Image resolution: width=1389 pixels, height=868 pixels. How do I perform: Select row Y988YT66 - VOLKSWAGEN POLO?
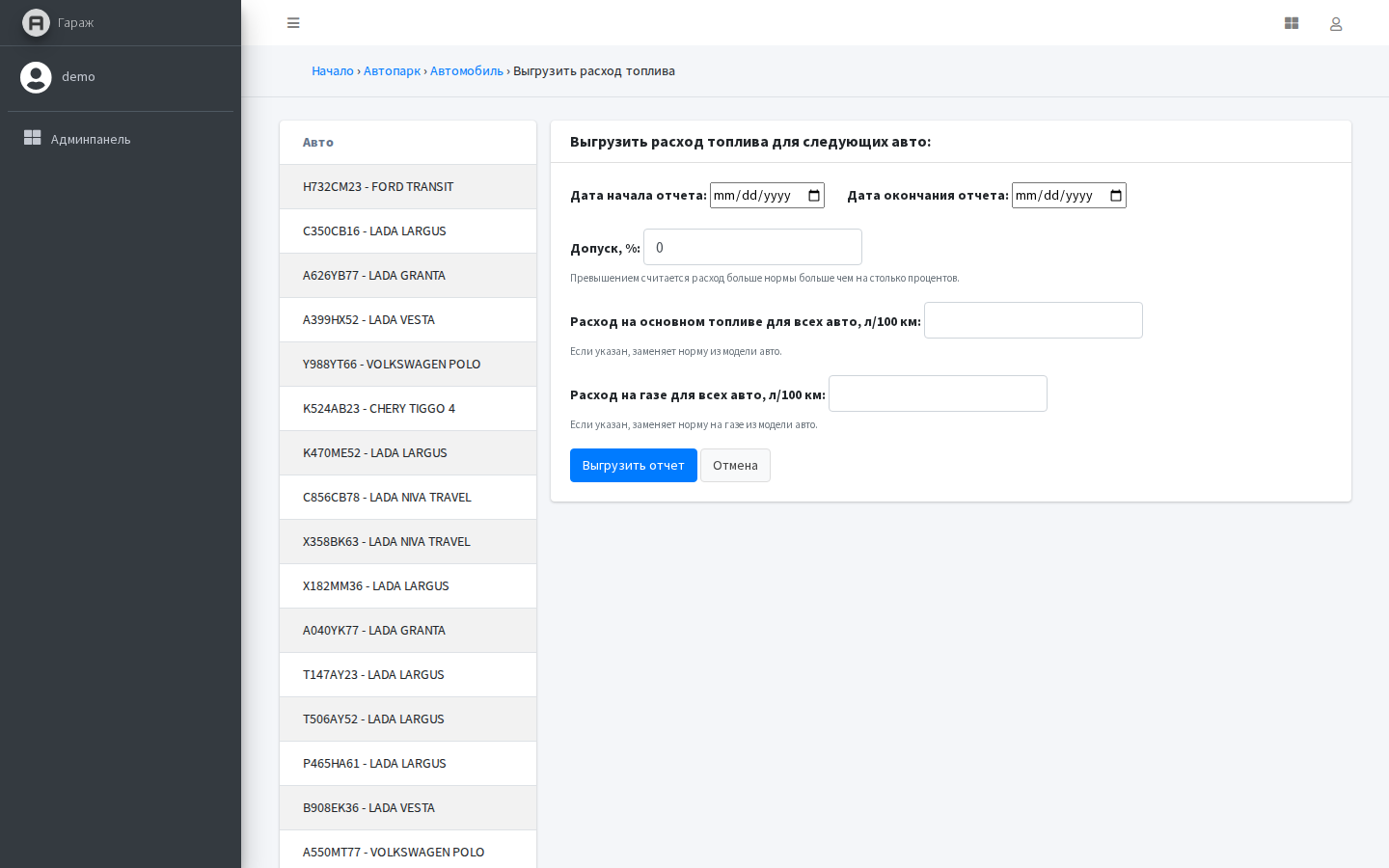pos(408,365)
